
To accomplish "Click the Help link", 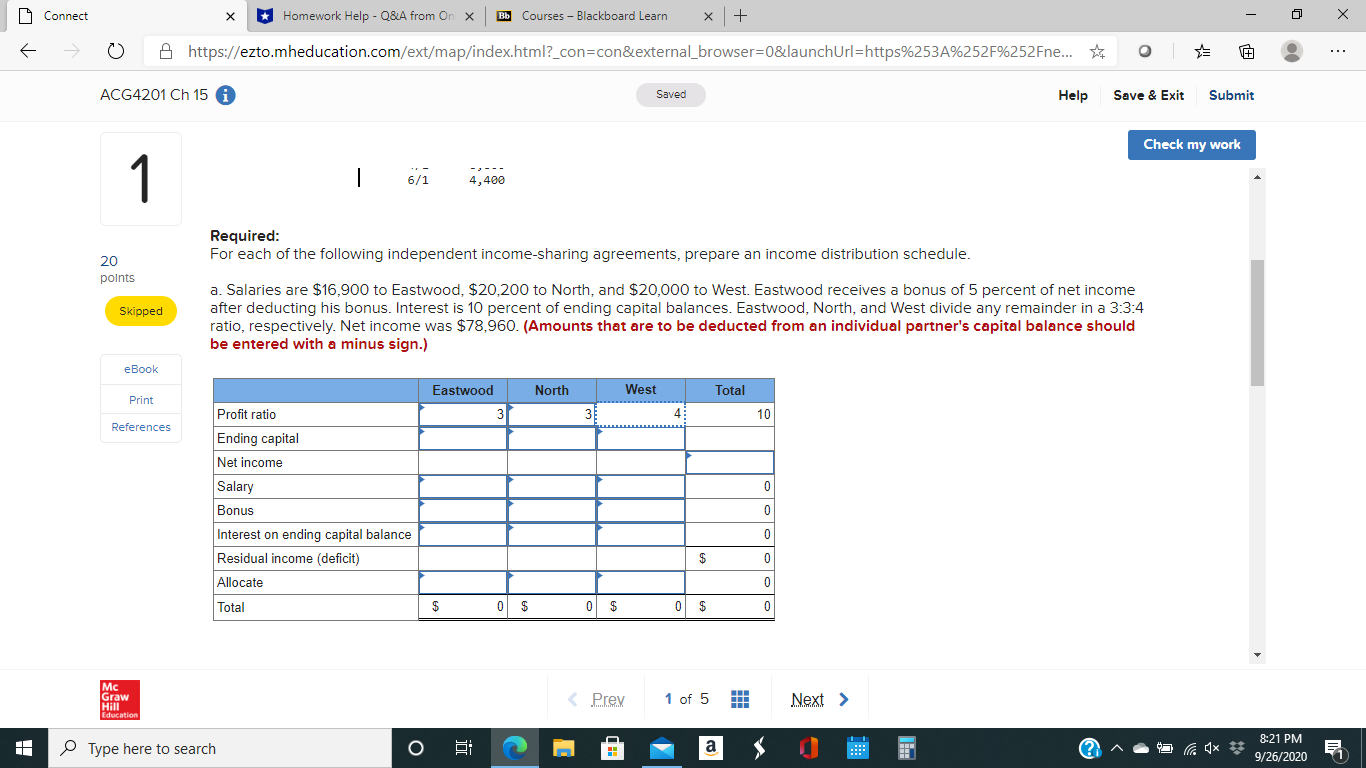I will (x=1073, y=95).
